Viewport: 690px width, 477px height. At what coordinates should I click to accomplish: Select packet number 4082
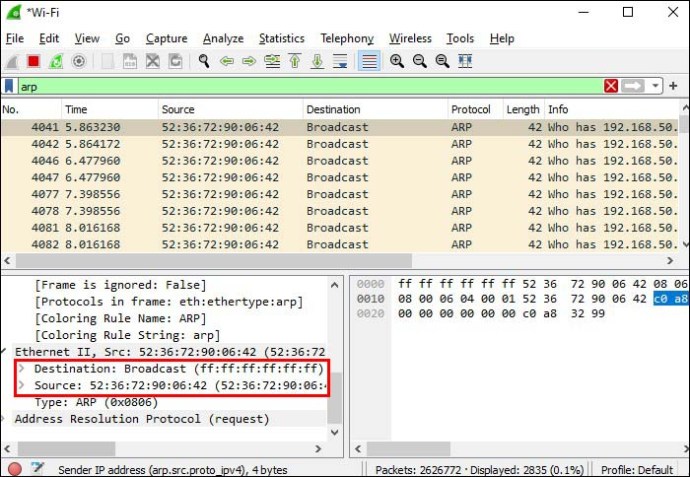(x=340, y=244)
